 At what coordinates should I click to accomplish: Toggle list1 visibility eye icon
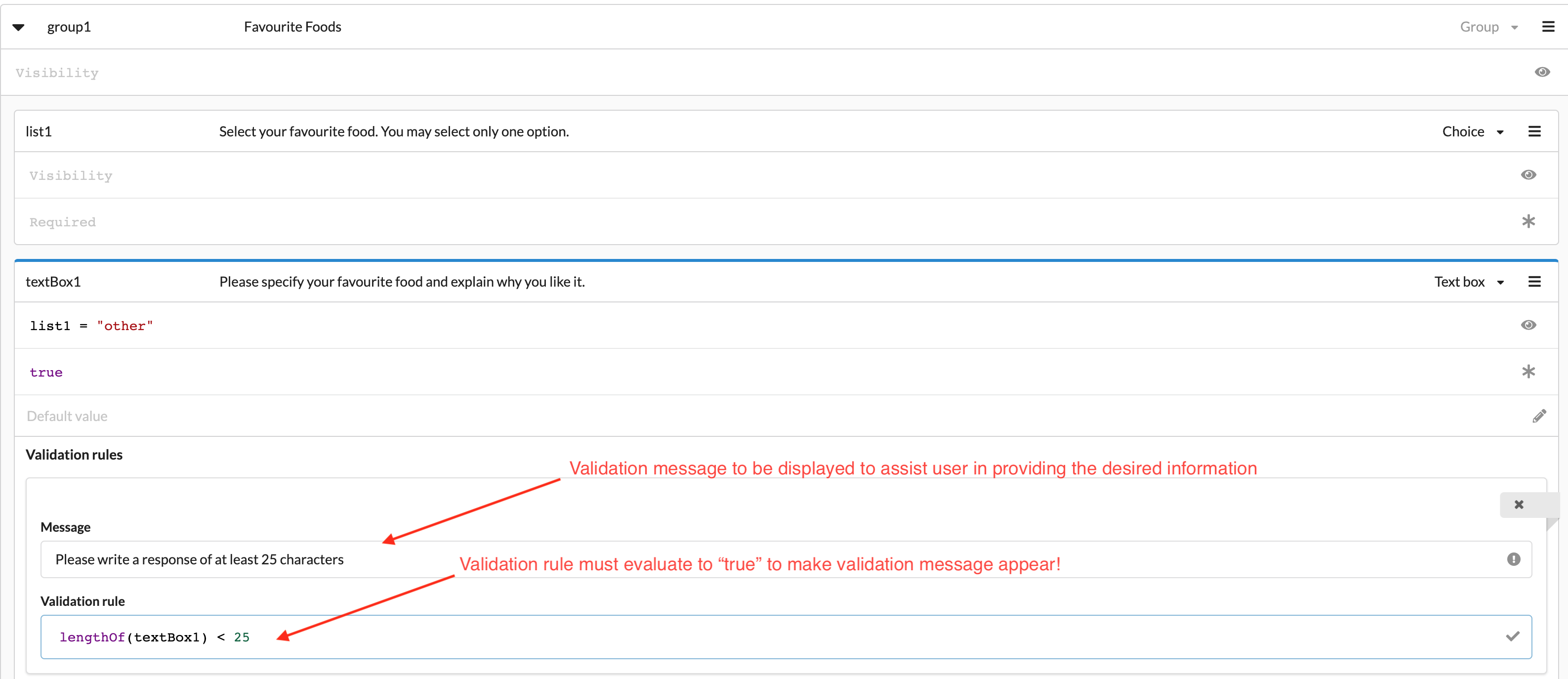[1528, 175]
